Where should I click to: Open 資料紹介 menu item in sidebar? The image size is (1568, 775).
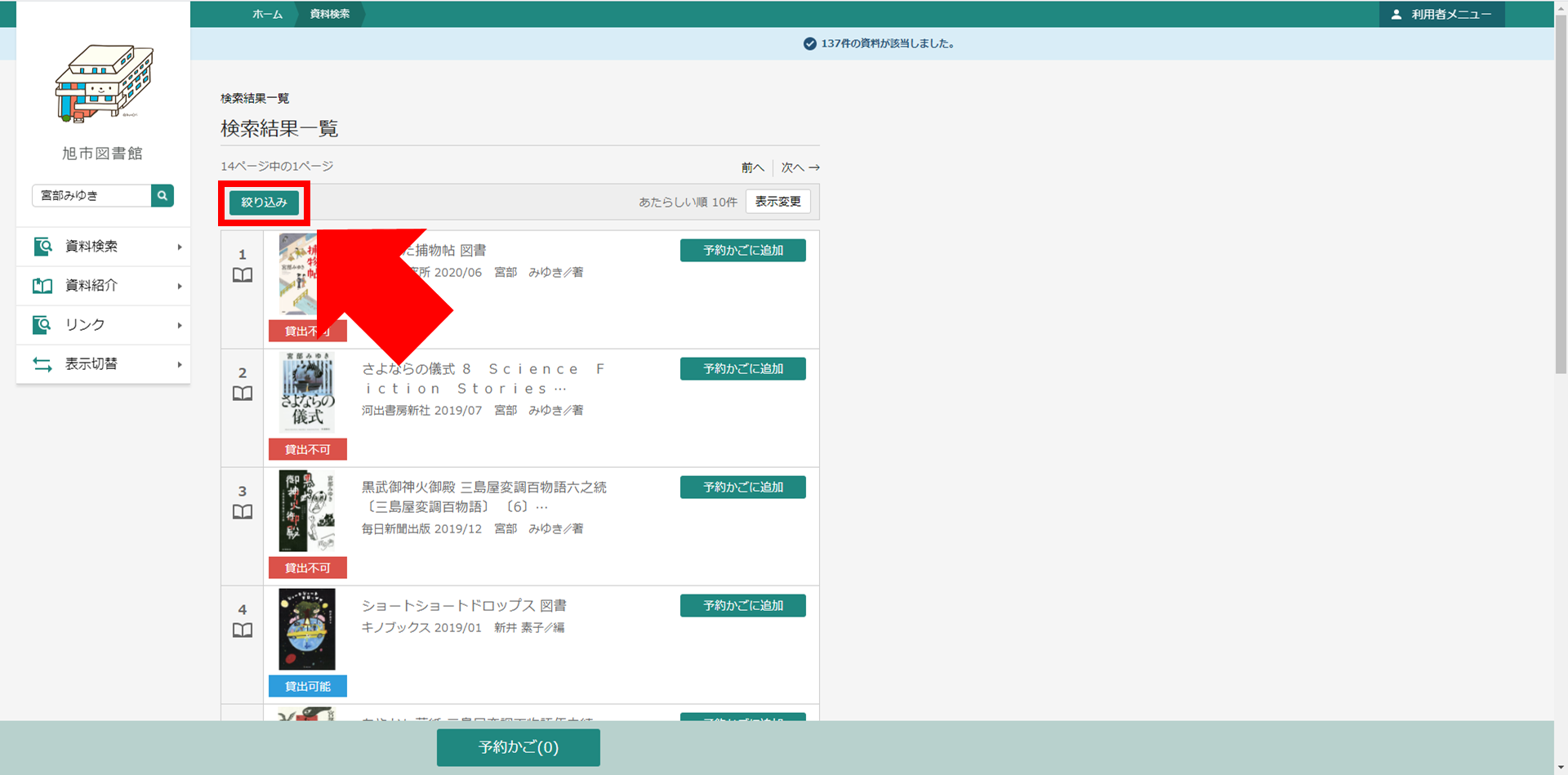(x=104, y=286)
